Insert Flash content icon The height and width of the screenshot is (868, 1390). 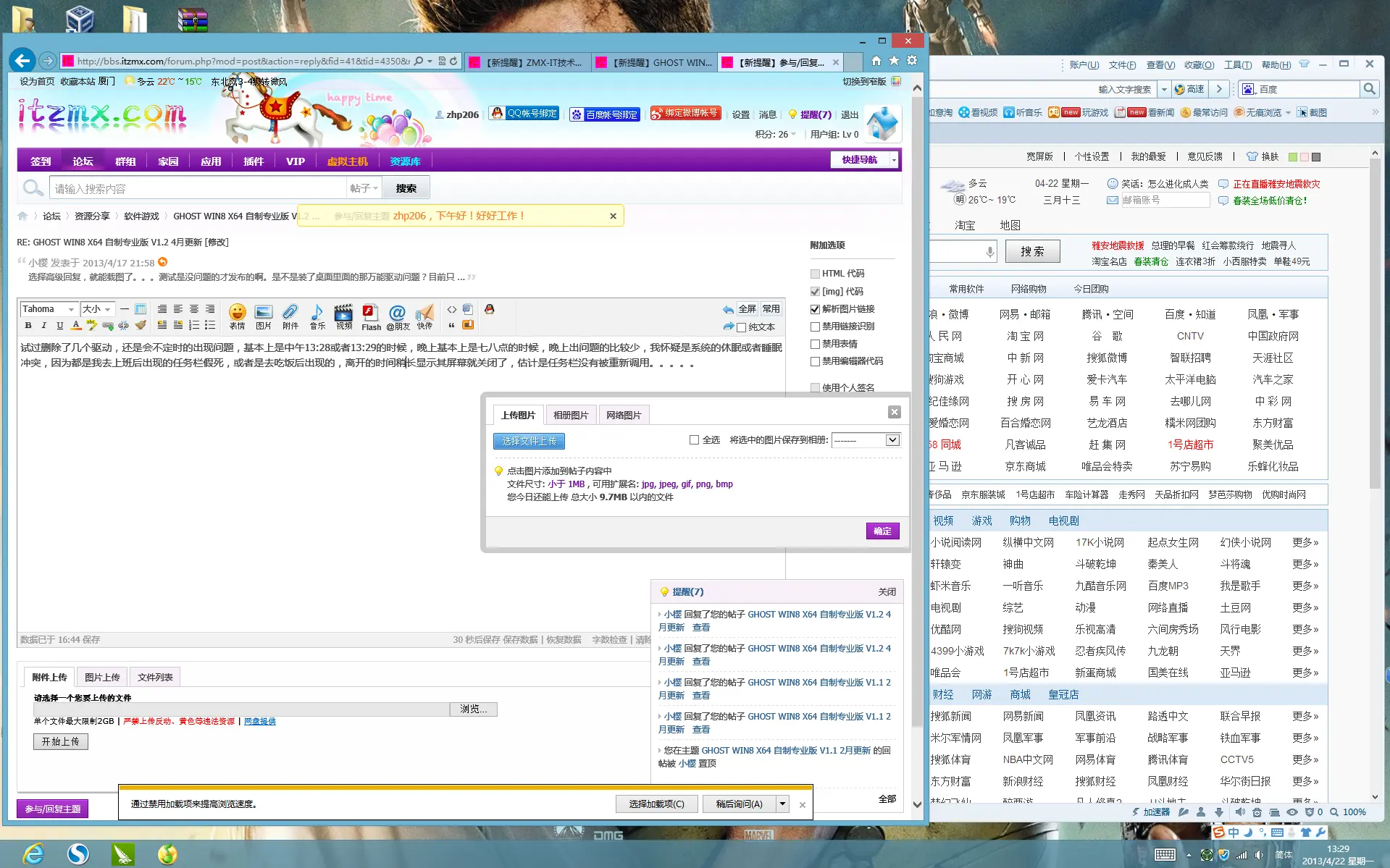(371, 316)
